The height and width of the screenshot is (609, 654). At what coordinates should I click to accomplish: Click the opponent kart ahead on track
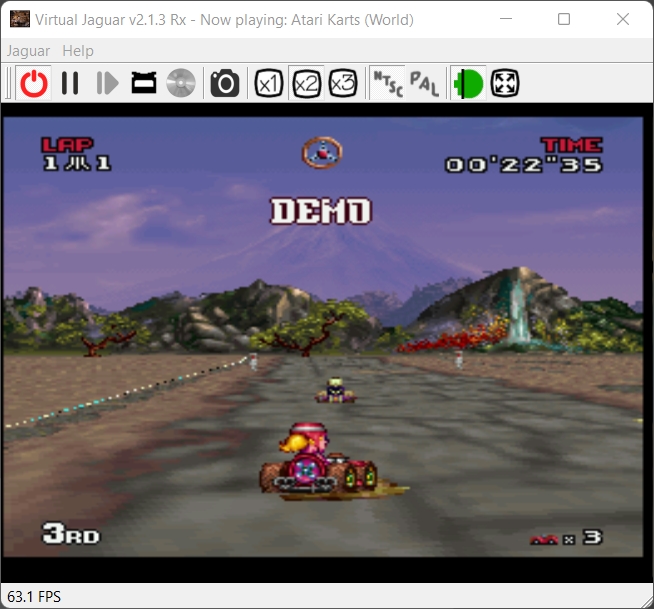tap(335, 390)
